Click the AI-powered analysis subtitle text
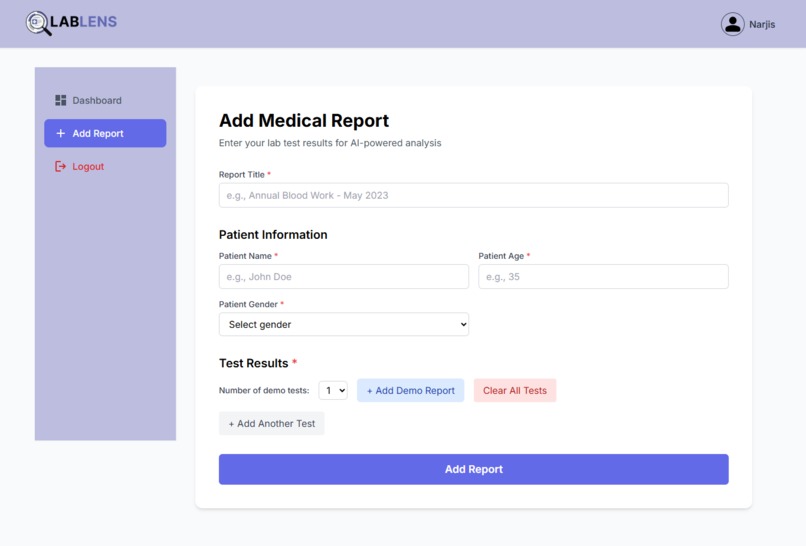The height and width of the screenshot is (546, 806). [x=330, y=143]
